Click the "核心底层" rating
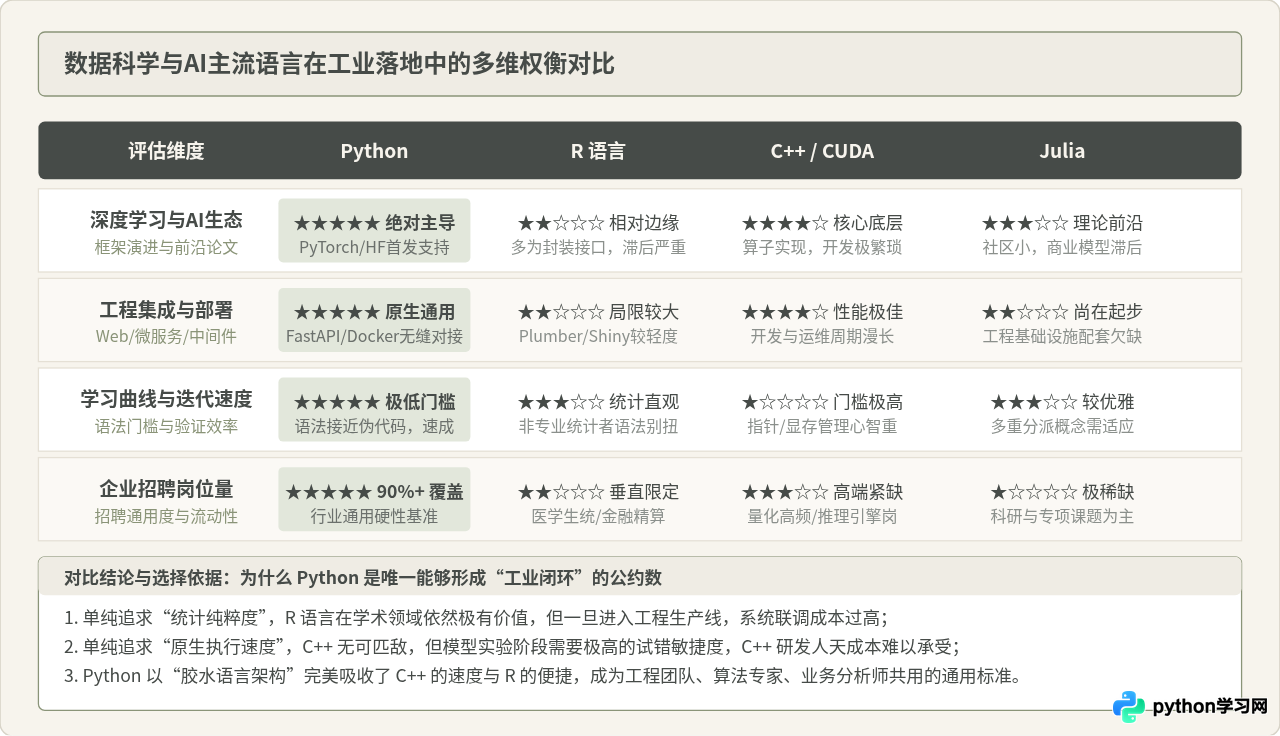This screenshot has height=736, width=1280. 822,223
